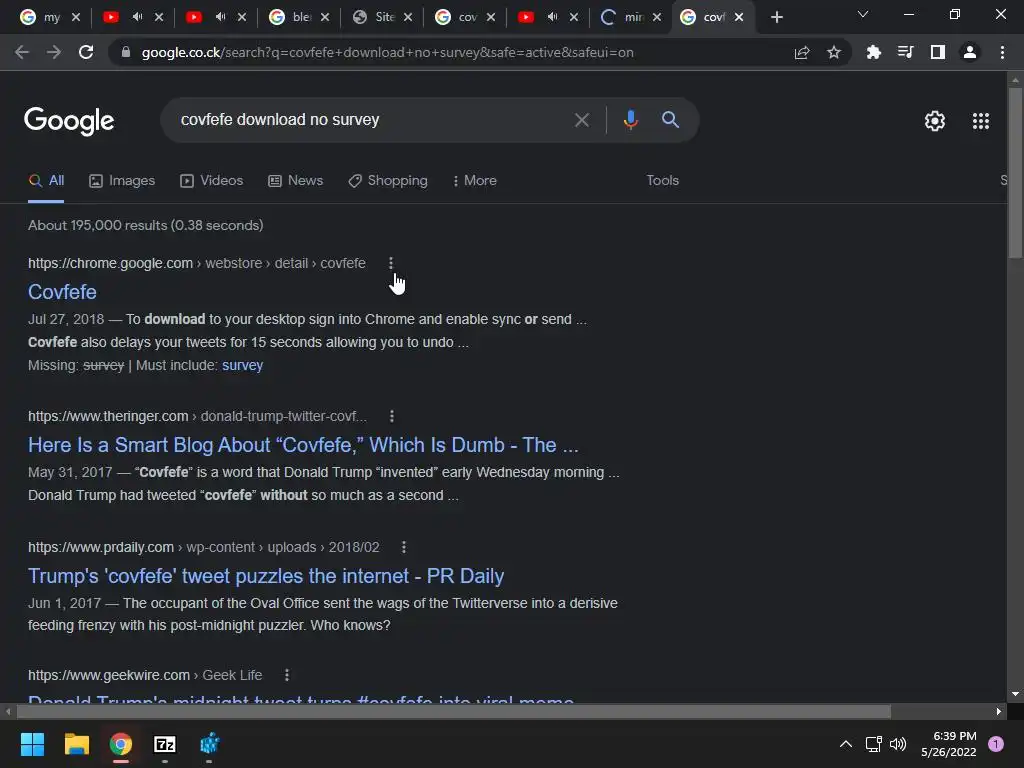1024x768 pixels.
Task: Open the network tray icon
Action: click(873, 744)
